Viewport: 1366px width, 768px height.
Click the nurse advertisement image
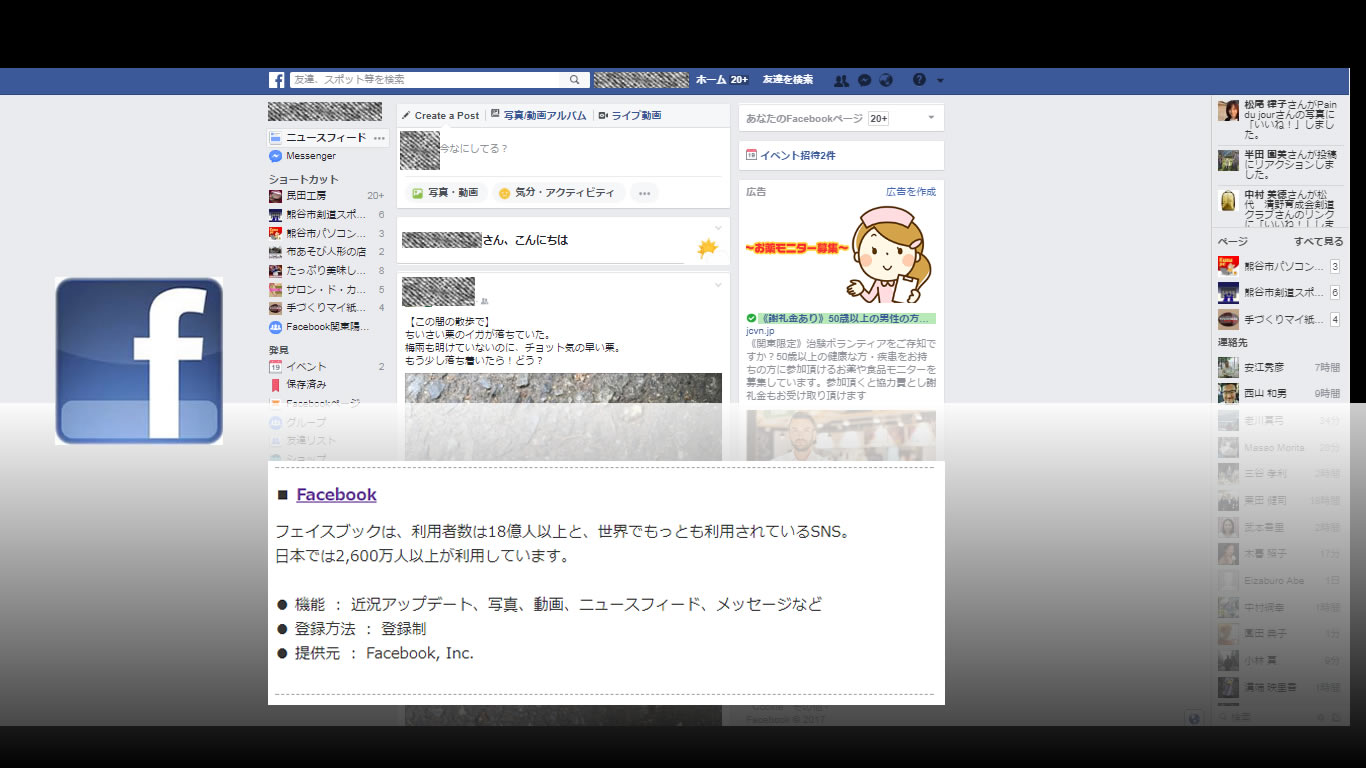pyautogui.click(x=841, y=256)
